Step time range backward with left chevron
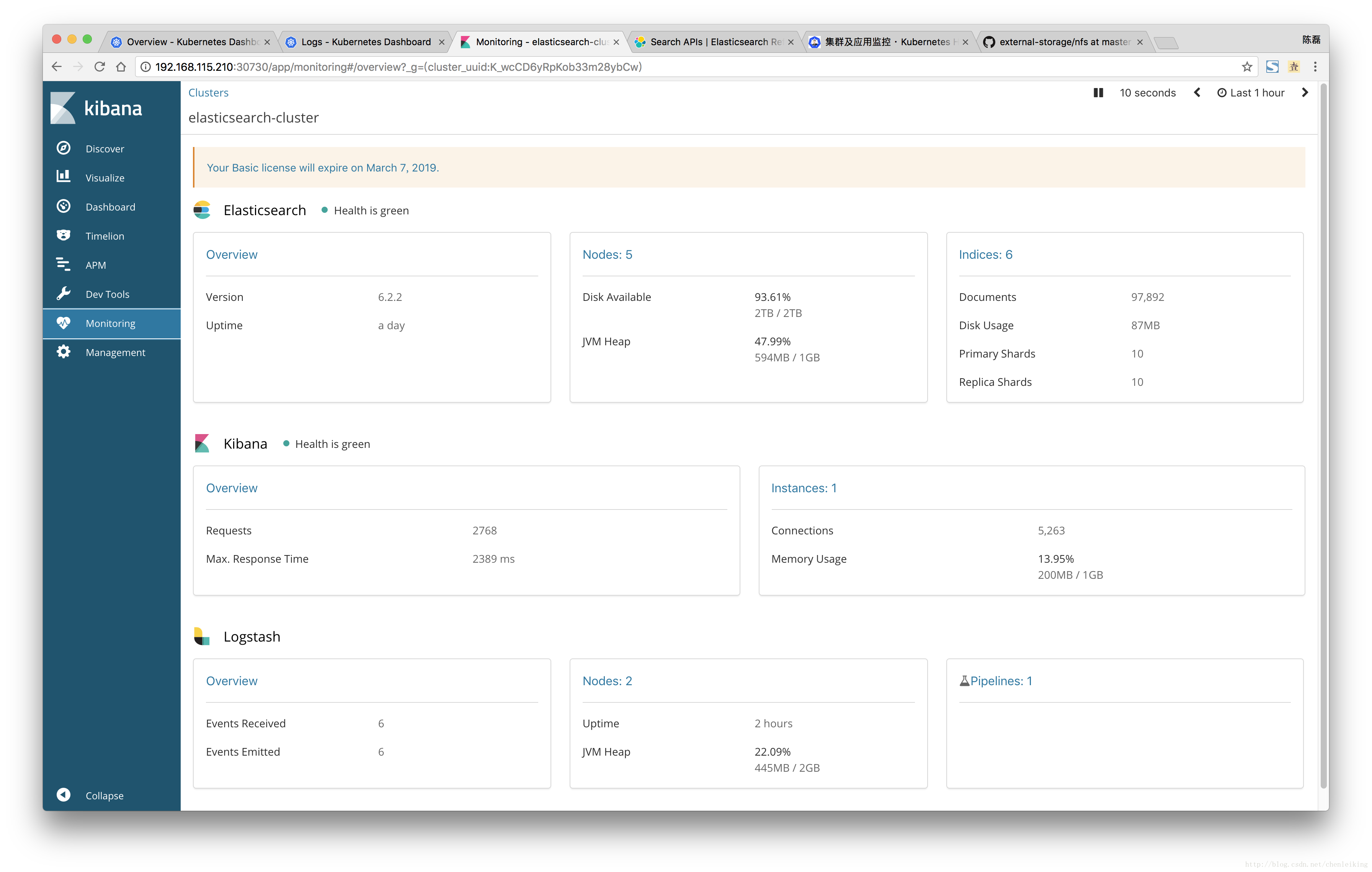 tap(1197, 93)
